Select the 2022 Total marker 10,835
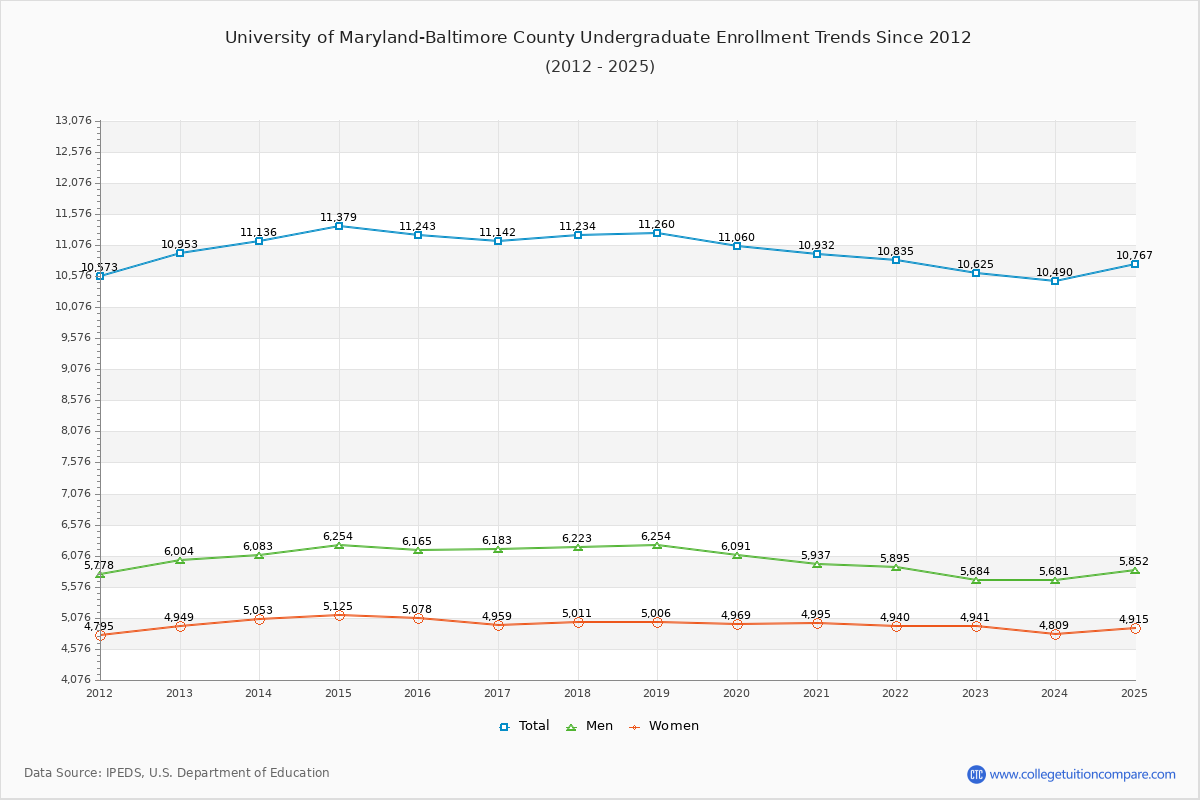Viewport: 1200px width, 800px height. pyautogui.click(x=896, y=260)
